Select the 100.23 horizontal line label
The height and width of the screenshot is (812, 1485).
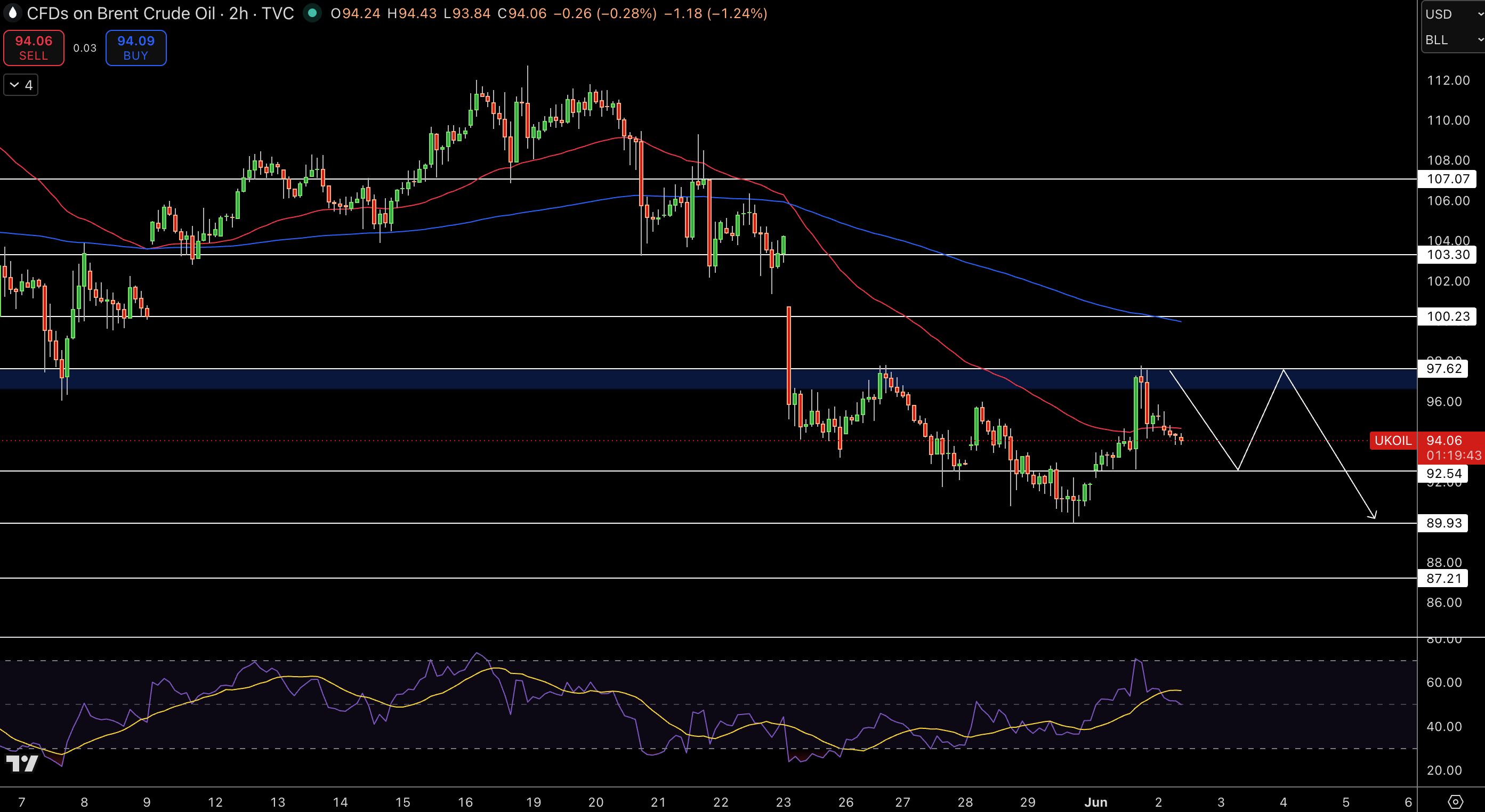pos(1448,316)
